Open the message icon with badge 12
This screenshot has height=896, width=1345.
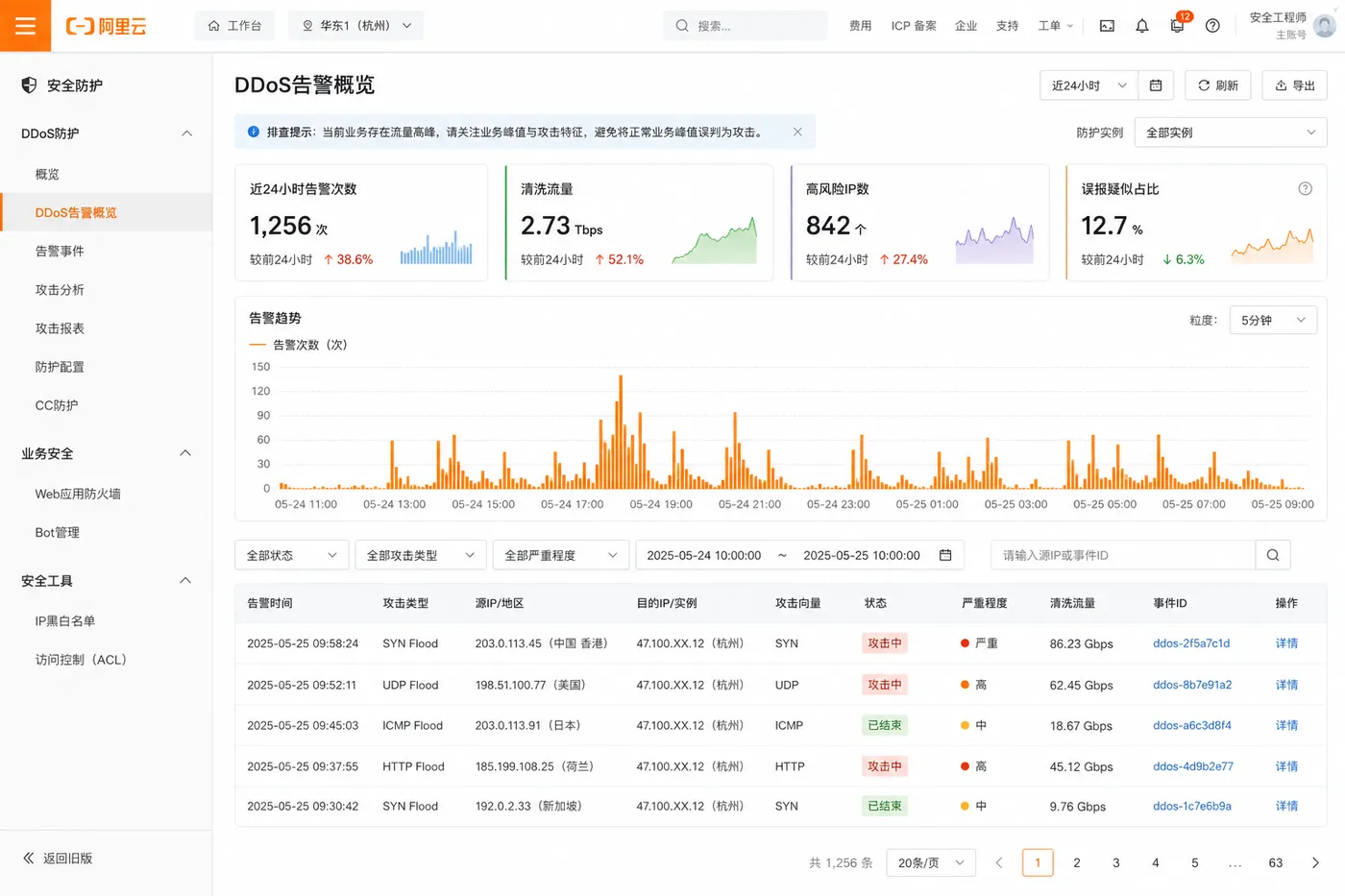click(x=1178, y=26)
